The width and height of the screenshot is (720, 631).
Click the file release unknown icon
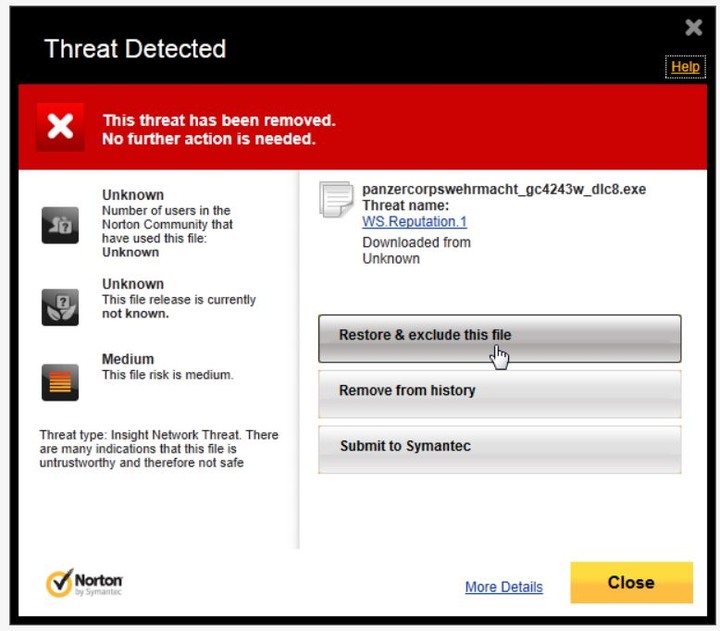point(60,307)
